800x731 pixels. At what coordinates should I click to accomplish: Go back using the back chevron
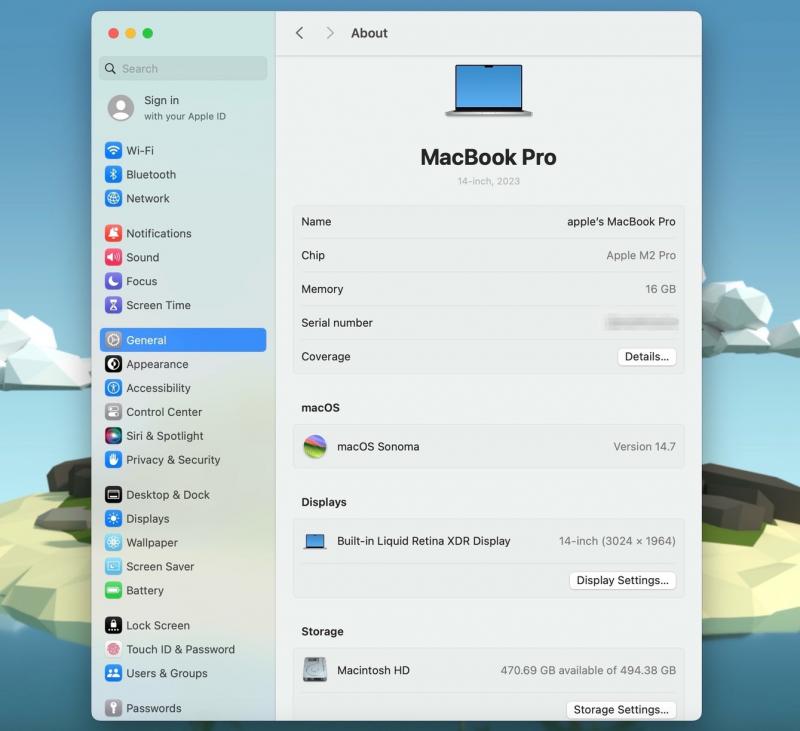[299, 33]
